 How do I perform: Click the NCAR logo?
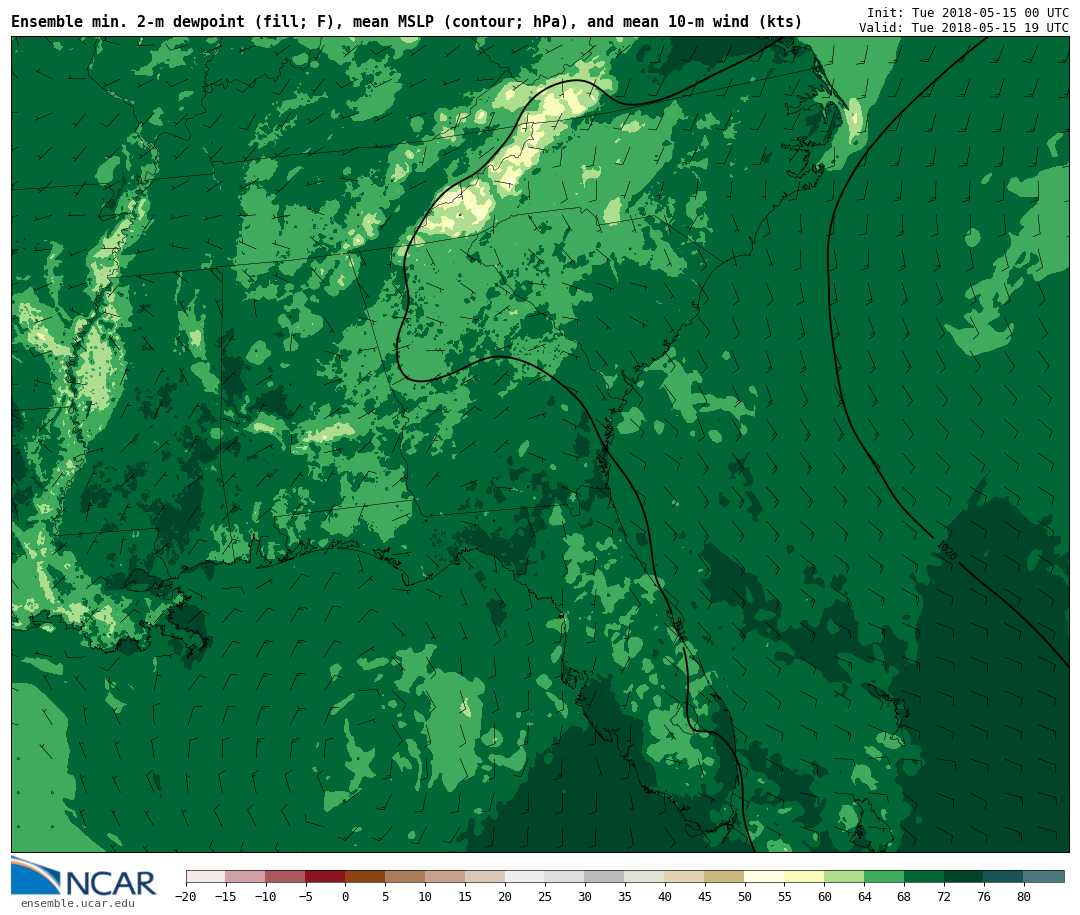84,877
